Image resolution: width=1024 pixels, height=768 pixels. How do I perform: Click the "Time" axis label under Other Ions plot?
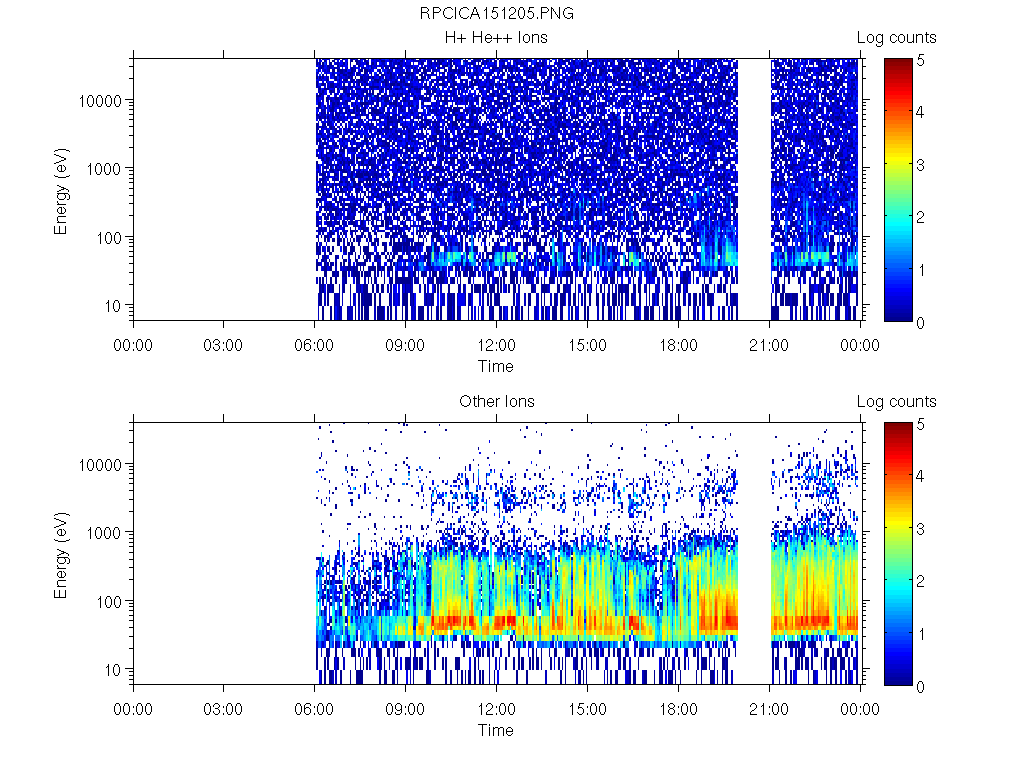pos(496,730)
